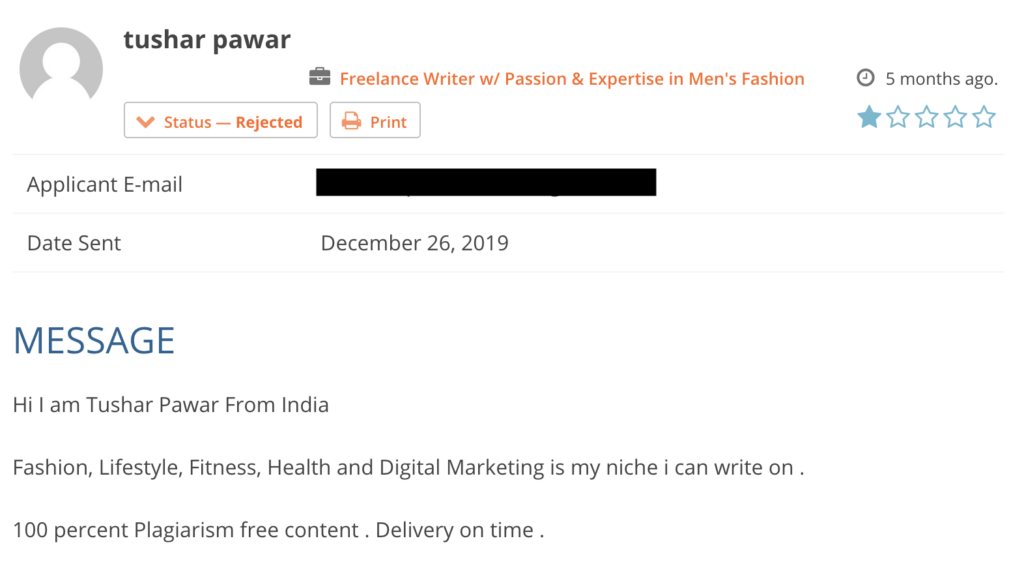Click the printer icon
Image resolution: width=1024 pixels, height=562 pixels.
351,121
